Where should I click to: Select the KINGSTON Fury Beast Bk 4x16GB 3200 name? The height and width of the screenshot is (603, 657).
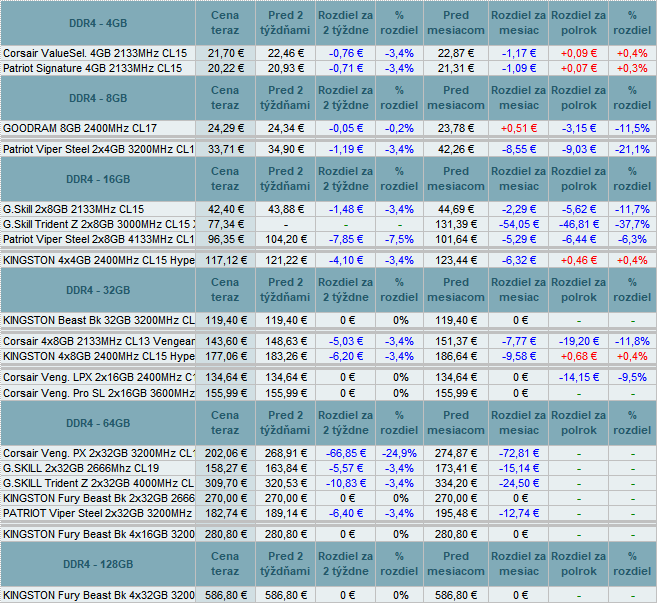(x=98, y=534)
